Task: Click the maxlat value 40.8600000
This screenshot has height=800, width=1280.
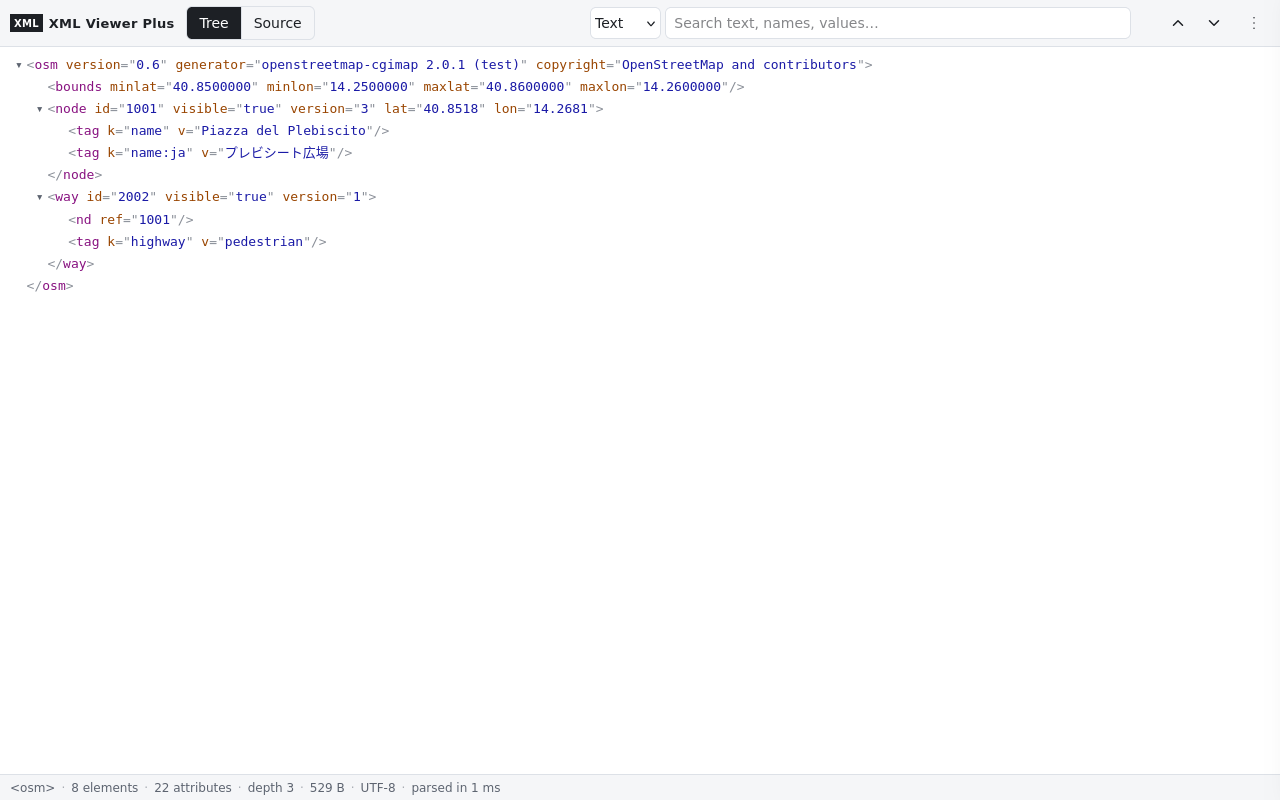Action: click(525, 87)
